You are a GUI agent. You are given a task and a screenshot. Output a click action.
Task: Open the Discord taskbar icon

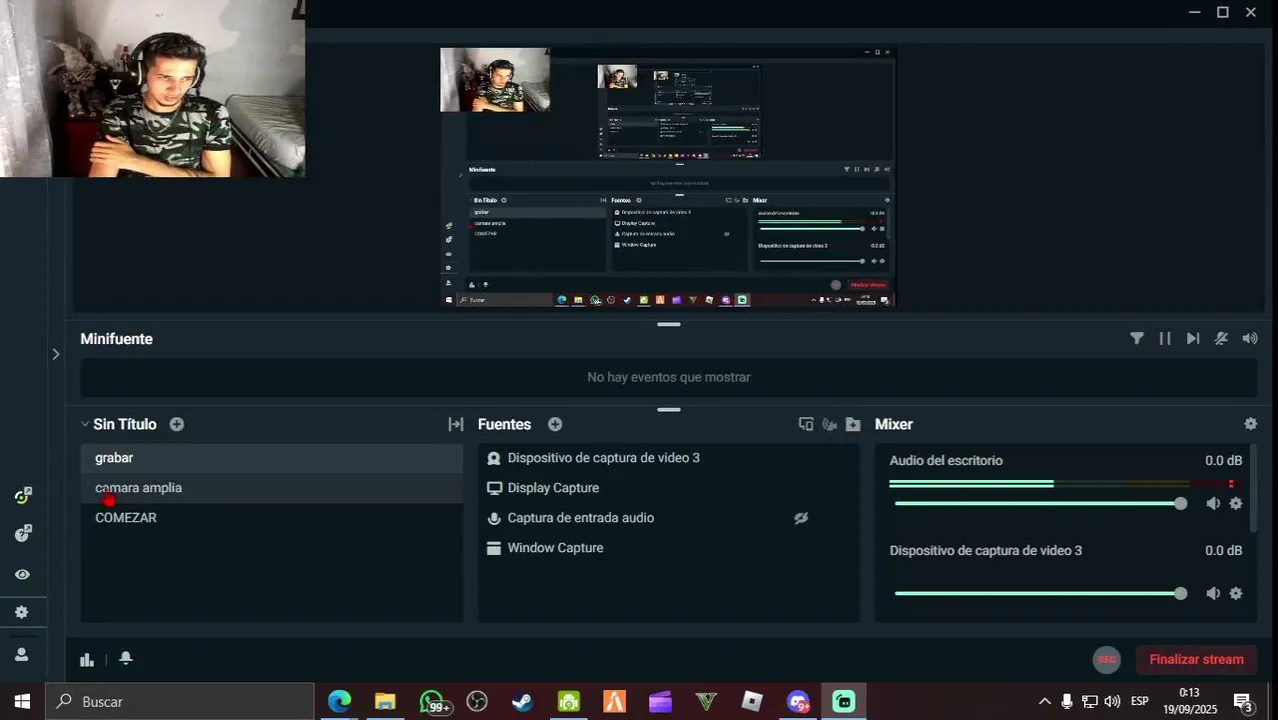(x=798, y=702)
